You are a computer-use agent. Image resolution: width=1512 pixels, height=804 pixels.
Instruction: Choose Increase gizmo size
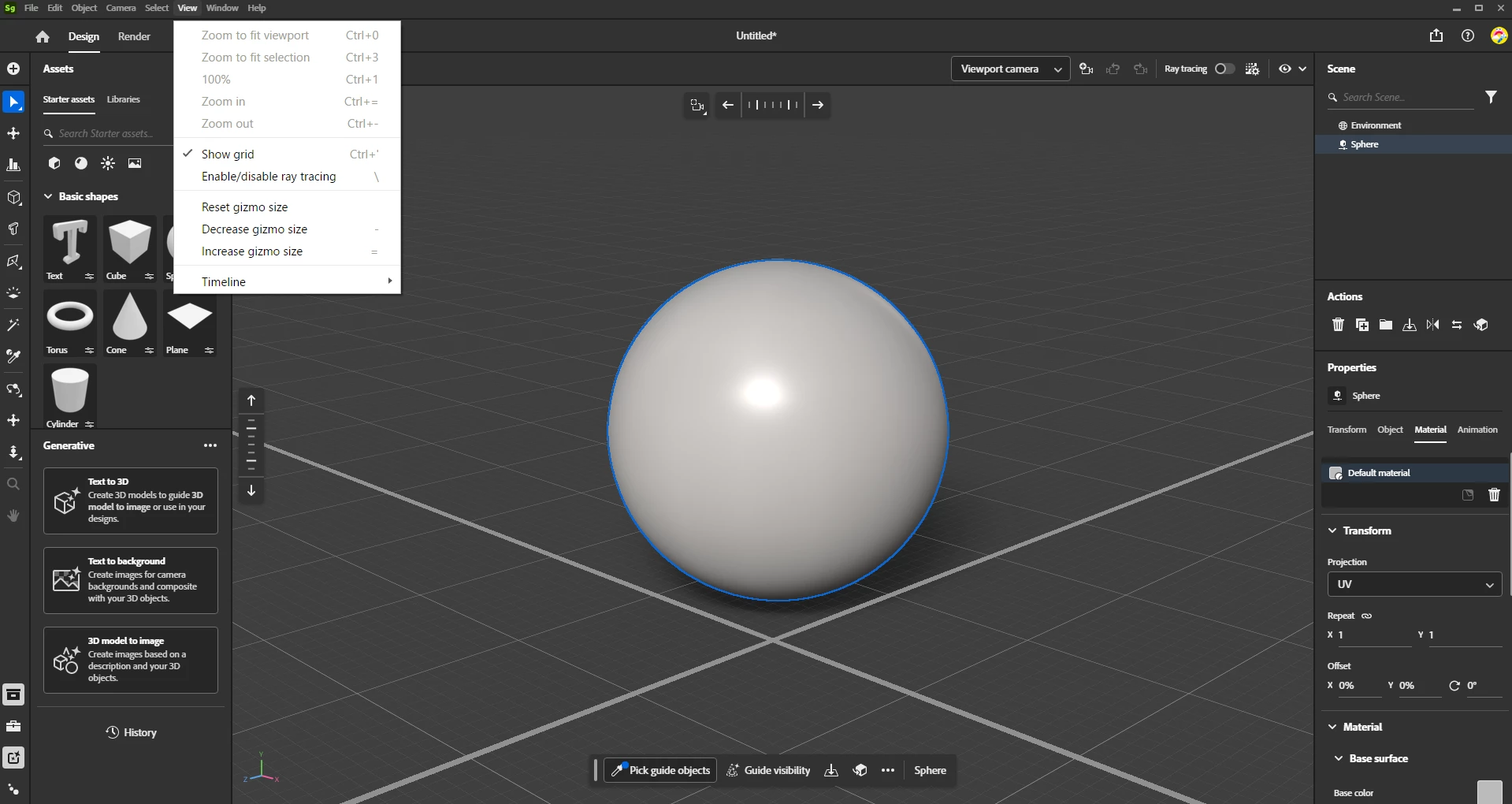(288, 251)
